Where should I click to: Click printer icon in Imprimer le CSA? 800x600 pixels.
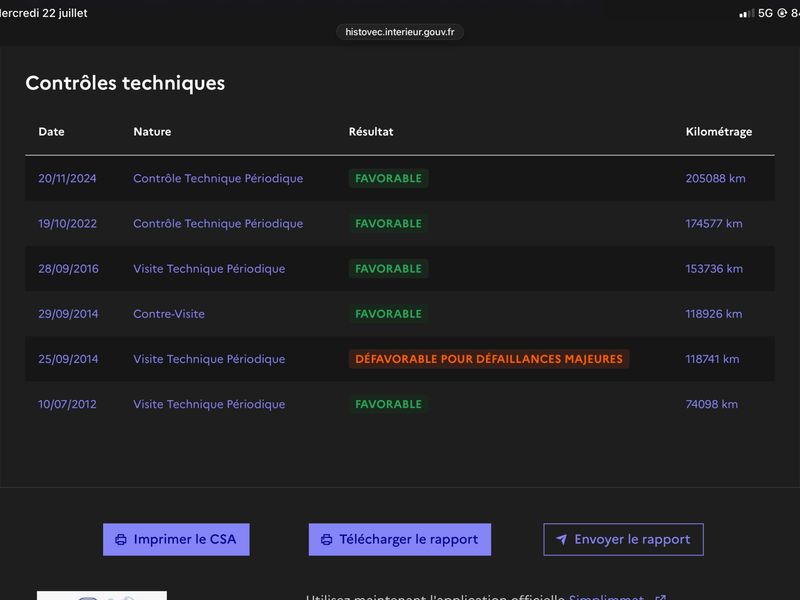click(x=121, y=540)
